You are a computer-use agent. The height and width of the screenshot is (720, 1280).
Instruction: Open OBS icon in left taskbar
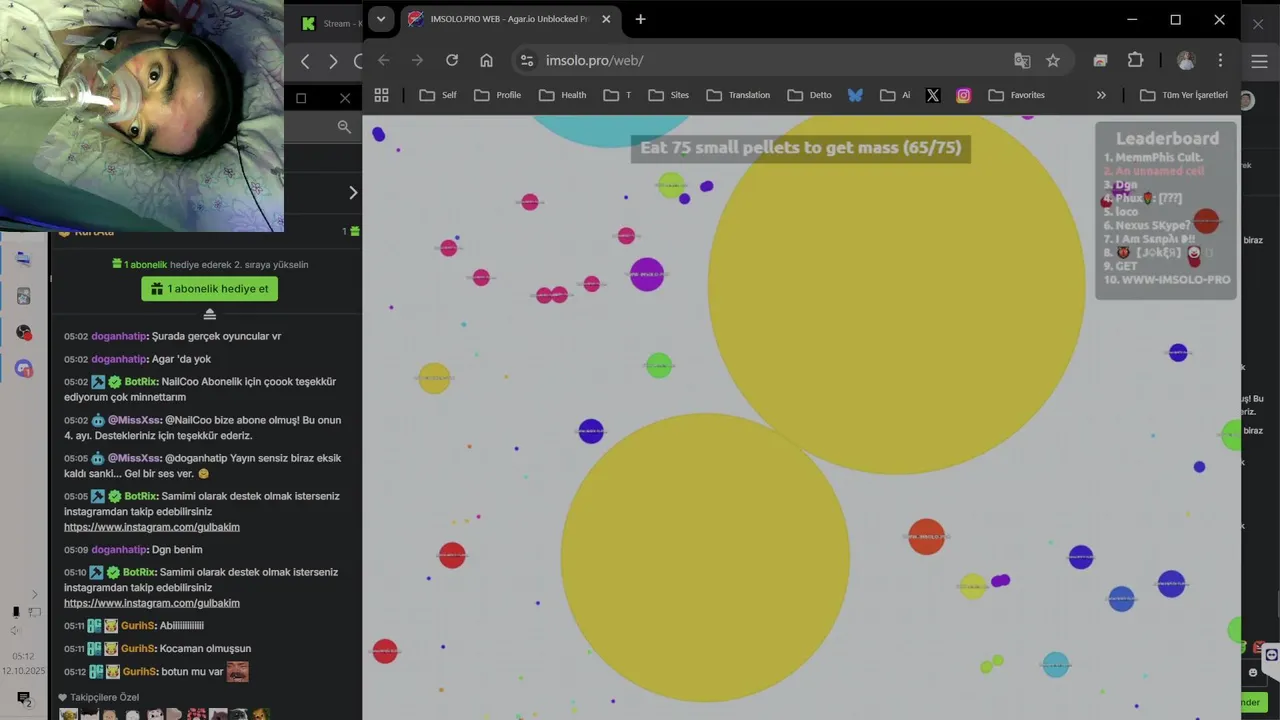(24, 332)
